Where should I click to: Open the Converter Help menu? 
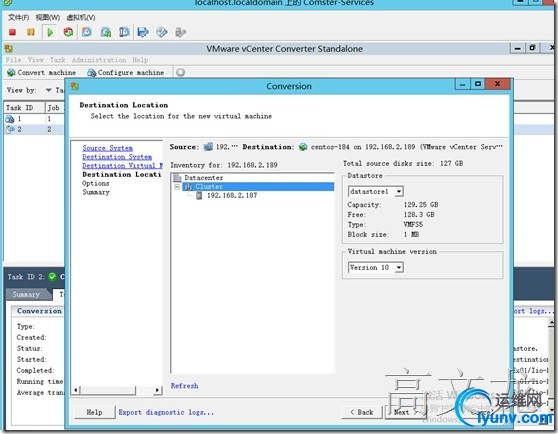click(140, 60)
